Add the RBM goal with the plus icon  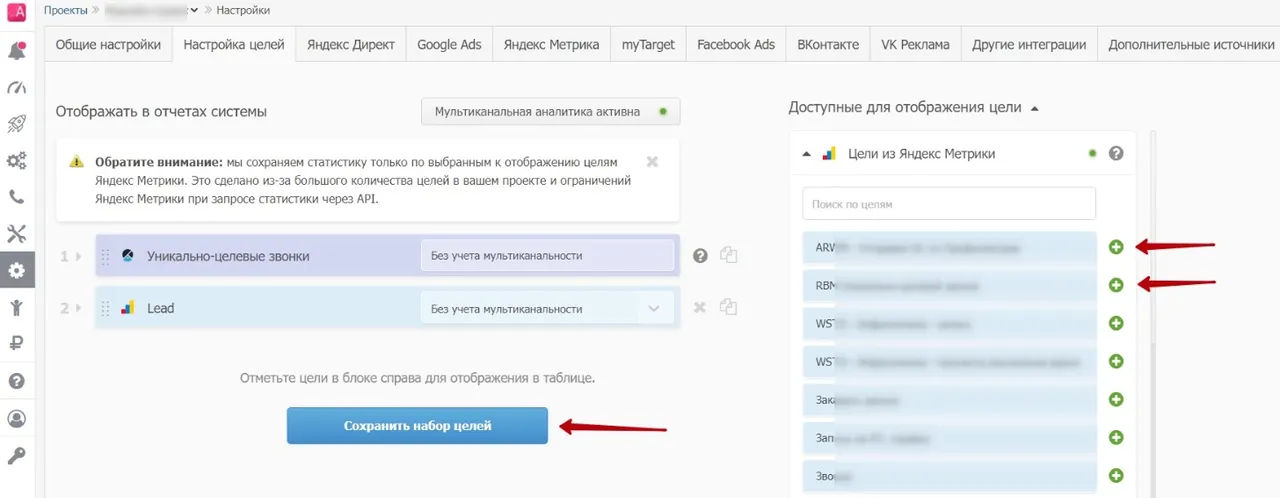1116,285
